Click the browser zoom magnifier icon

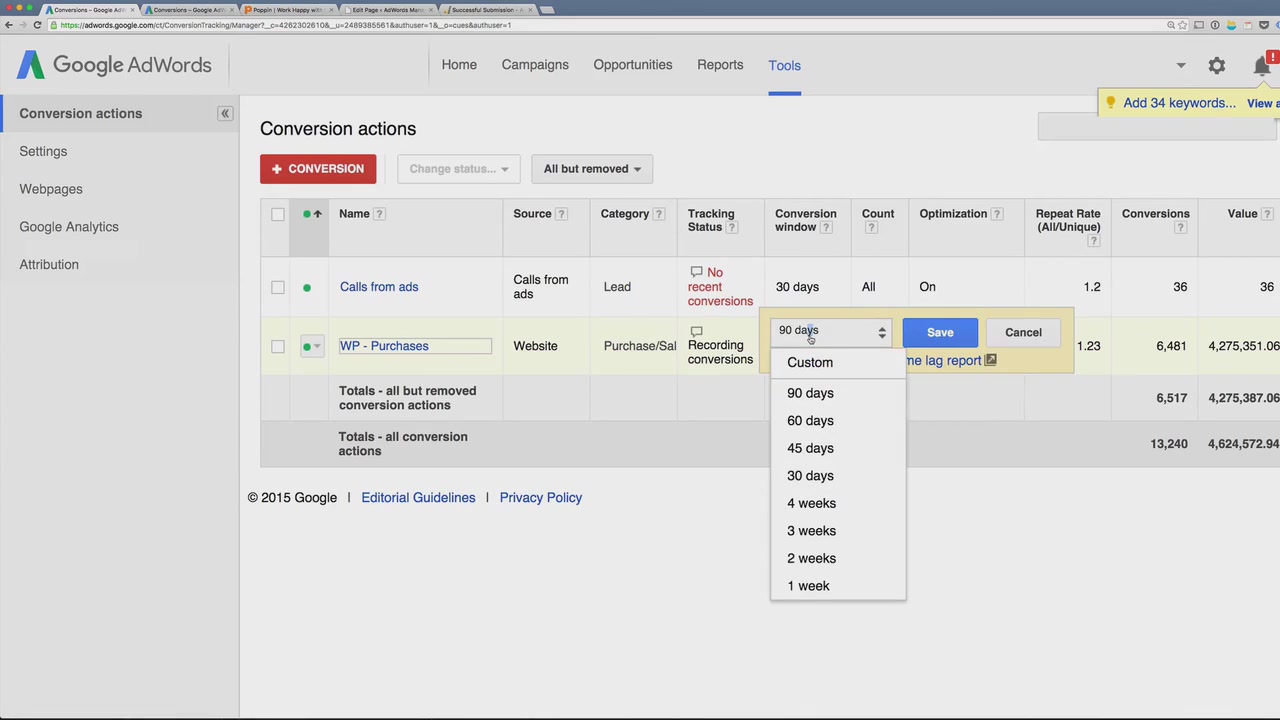tap(1170, 25)
